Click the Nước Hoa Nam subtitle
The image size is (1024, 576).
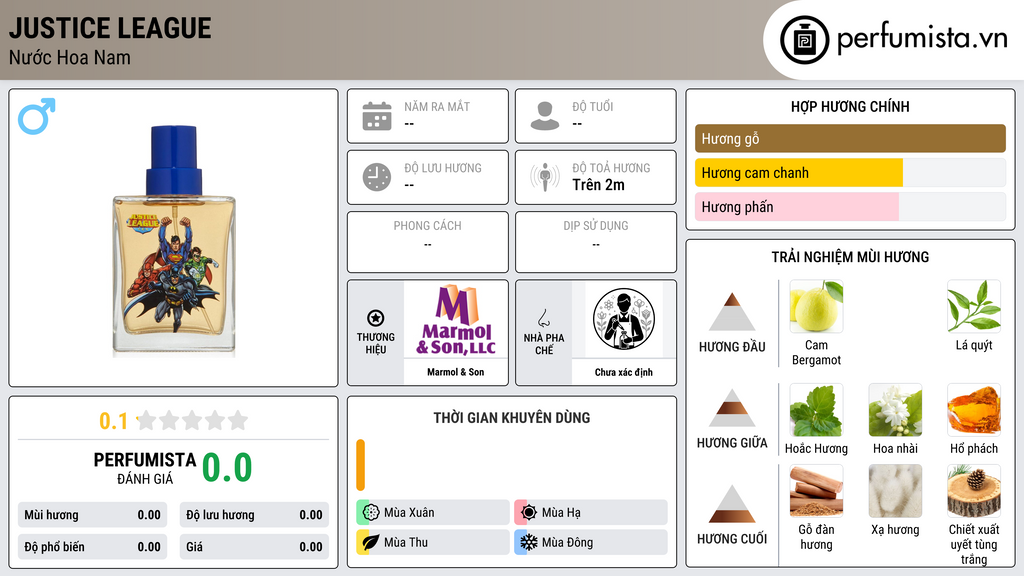pos(70,57)
